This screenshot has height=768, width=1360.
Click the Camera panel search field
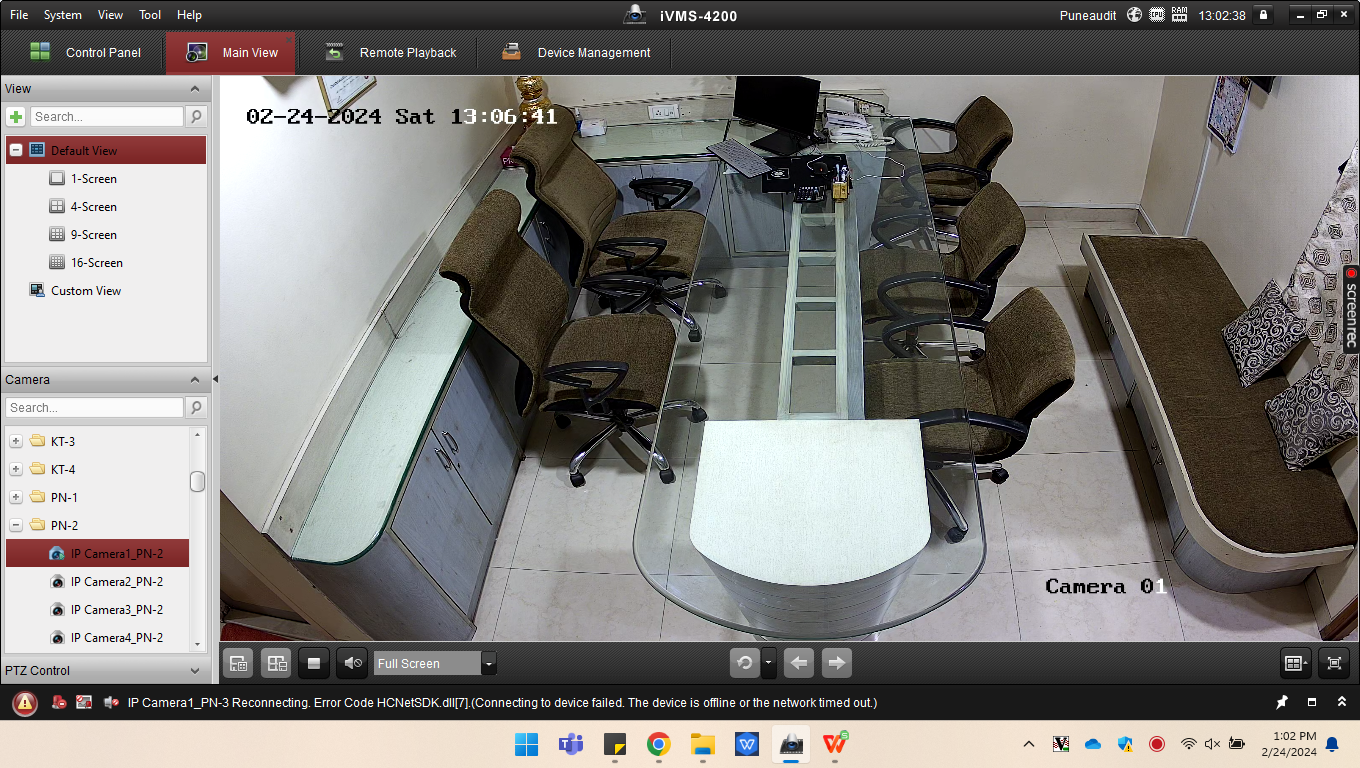pos(95,408)
